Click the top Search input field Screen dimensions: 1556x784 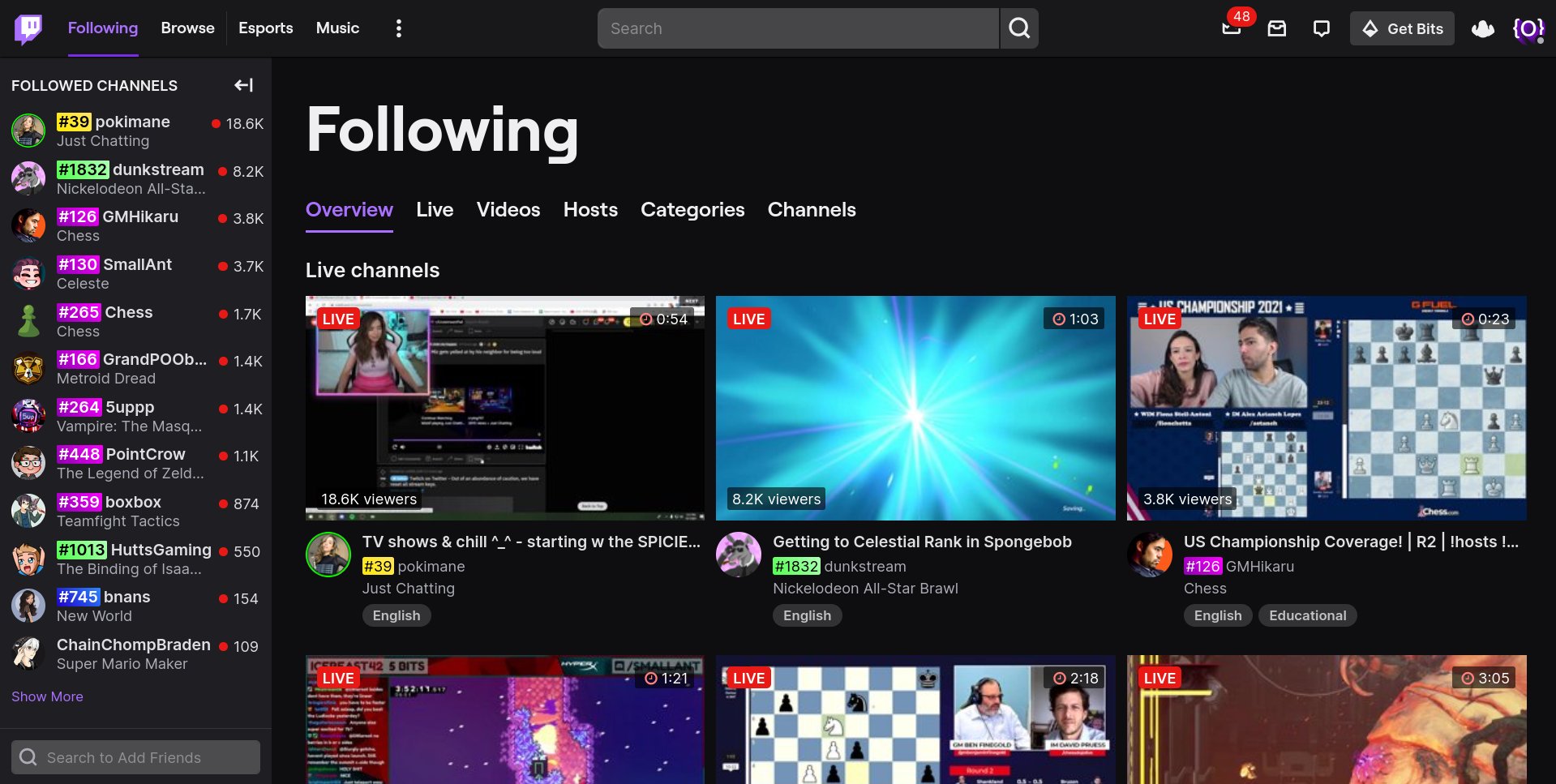(x=798, y=28)
